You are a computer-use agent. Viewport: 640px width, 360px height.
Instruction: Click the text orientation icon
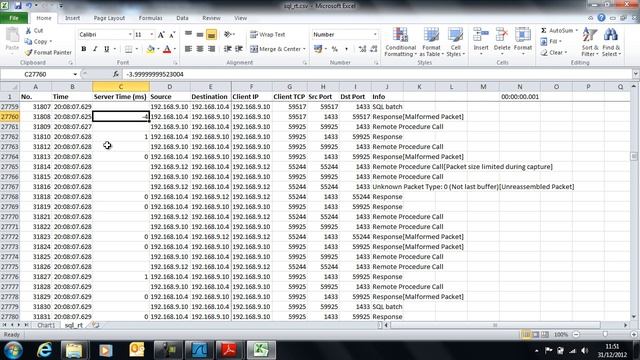228,35
